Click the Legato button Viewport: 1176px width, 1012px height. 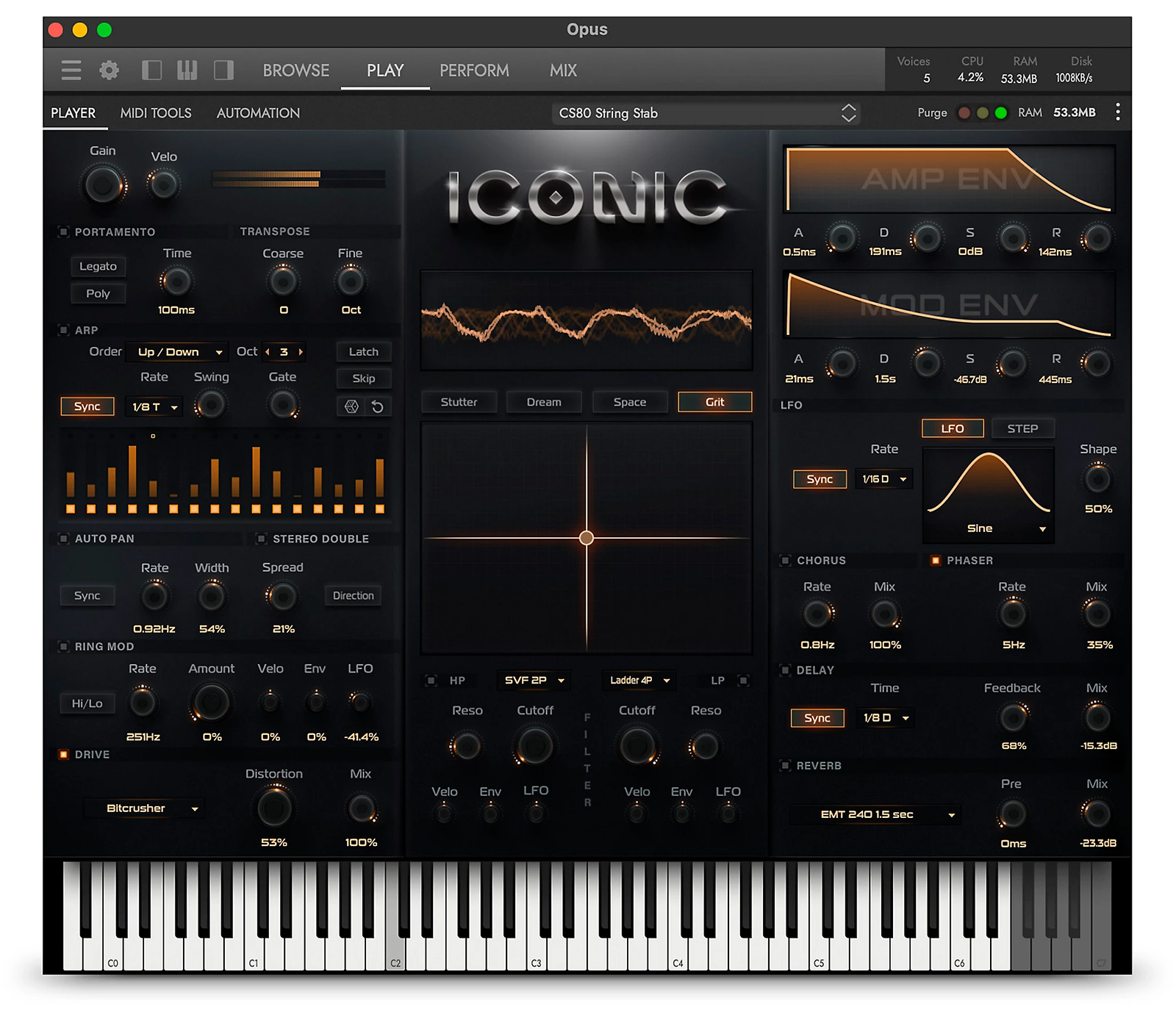click(98, 266)
